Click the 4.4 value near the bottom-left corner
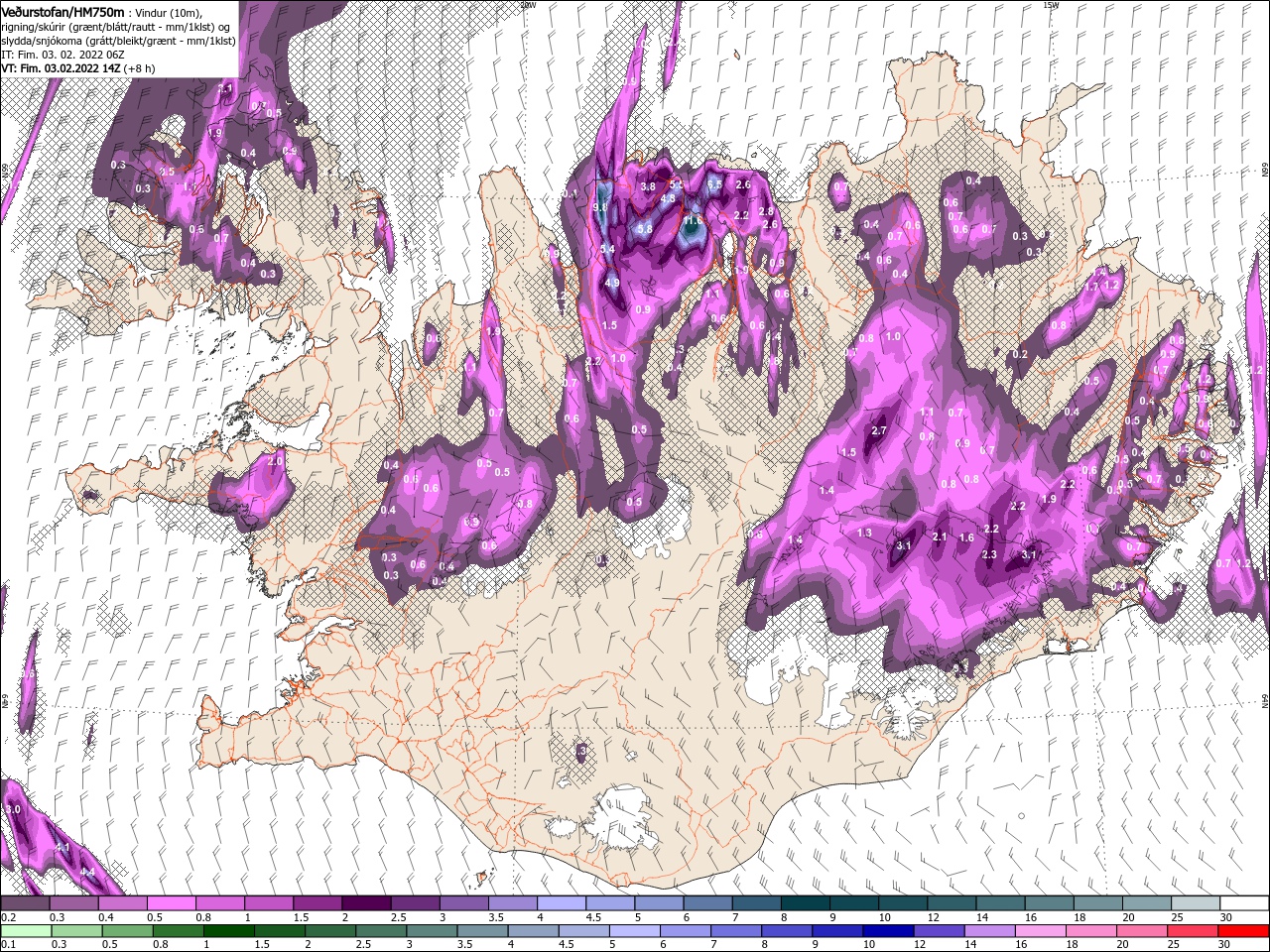The height and width of the screenshot is (952, 1270). coord(86,872)
